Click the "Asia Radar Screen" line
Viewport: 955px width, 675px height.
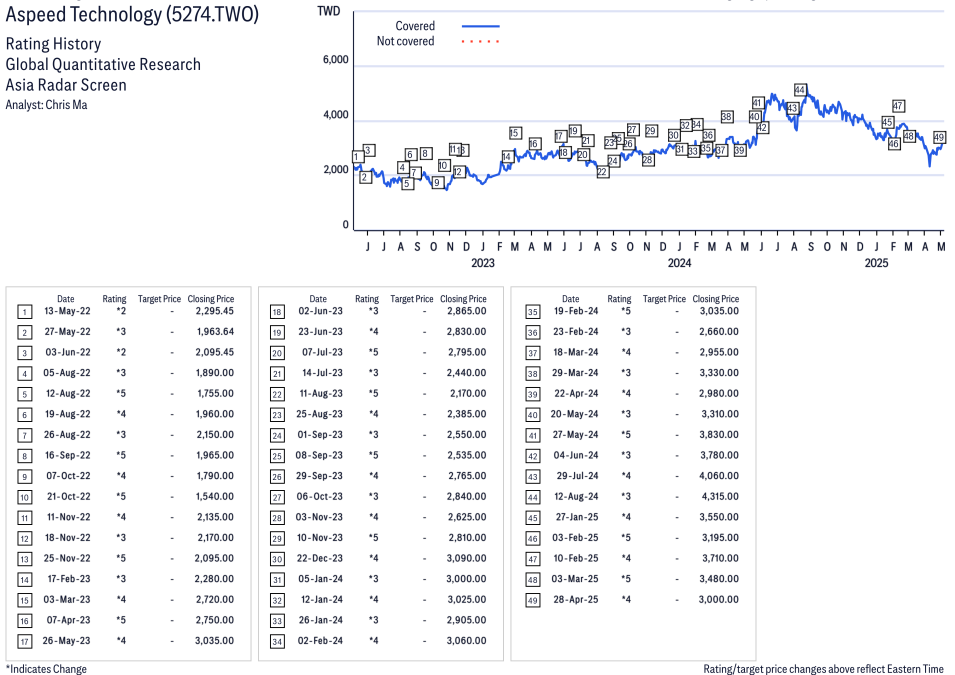(x=66, y=85)
